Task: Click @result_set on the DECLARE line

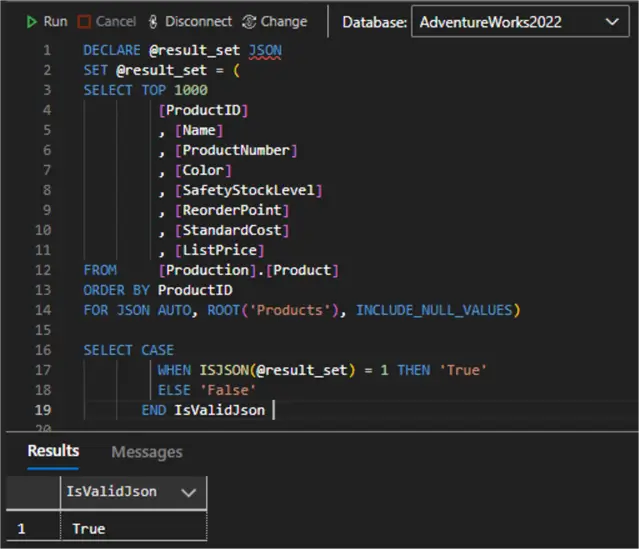Action: tap(194, 51)
